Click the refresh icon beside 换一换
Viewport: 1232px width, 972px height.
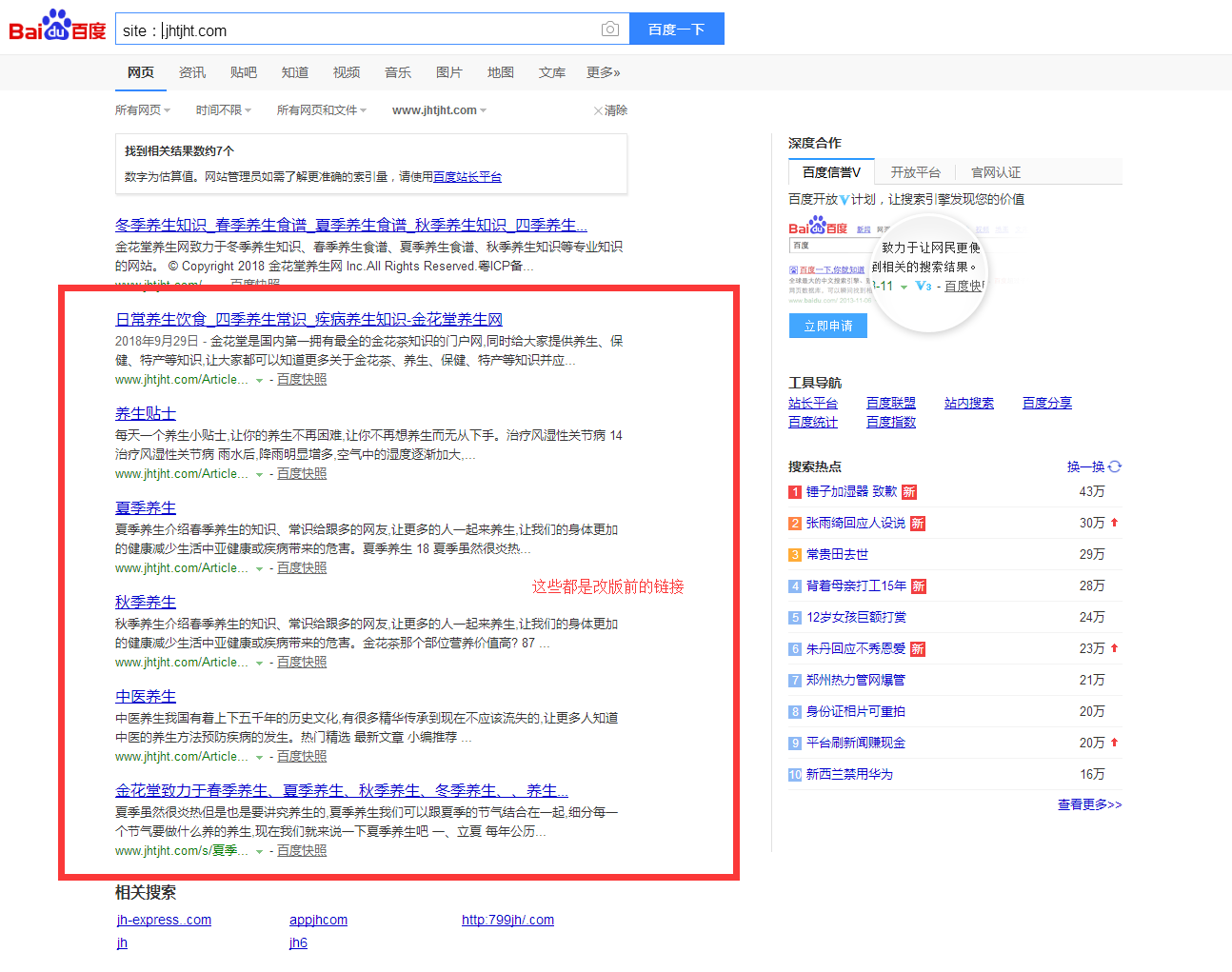point(1115,466)
